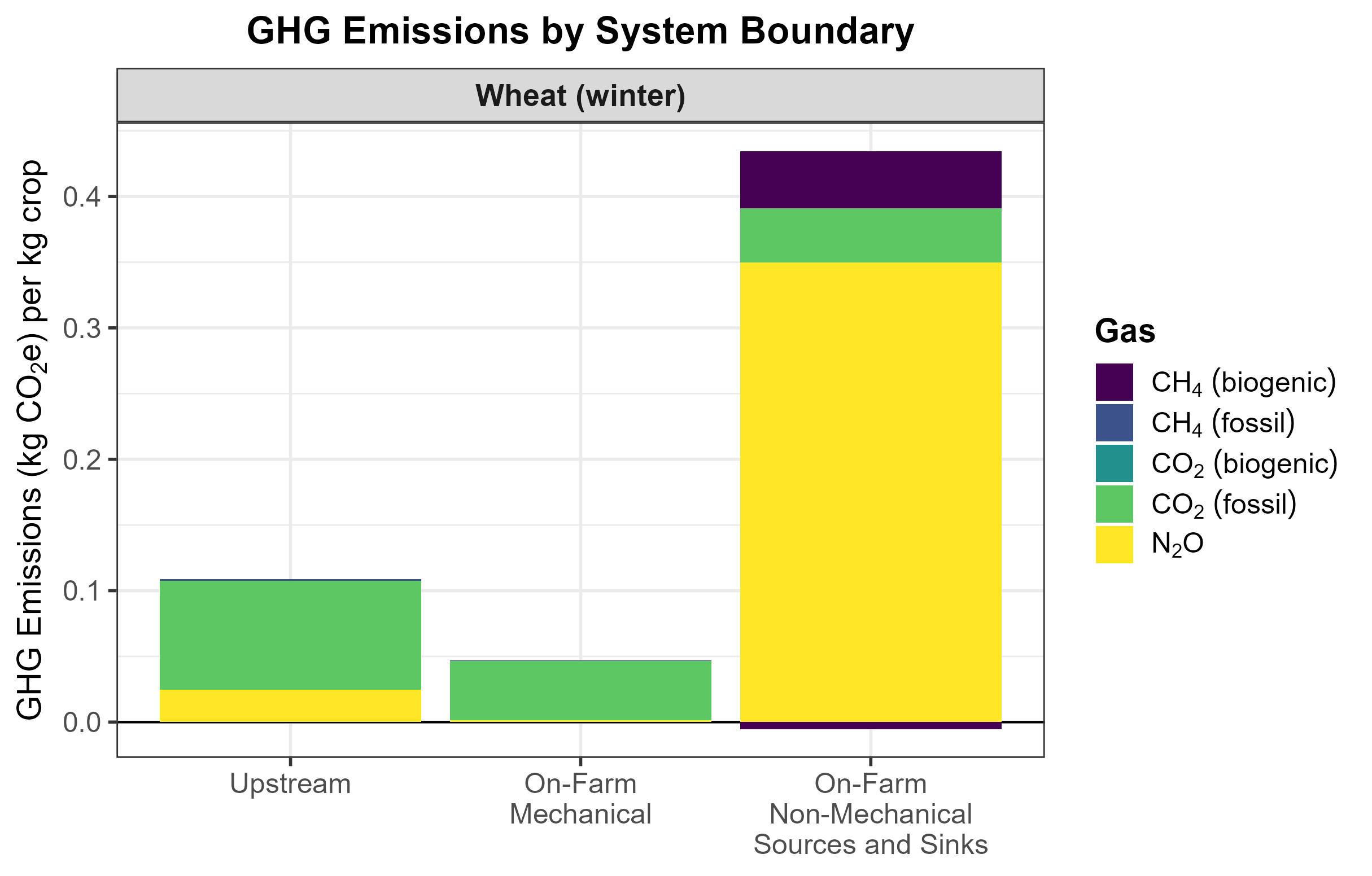Click the CH4 (biogenic) legend swatch
The height and width of the screenshot is (876, 1372).
point(1114,382)
